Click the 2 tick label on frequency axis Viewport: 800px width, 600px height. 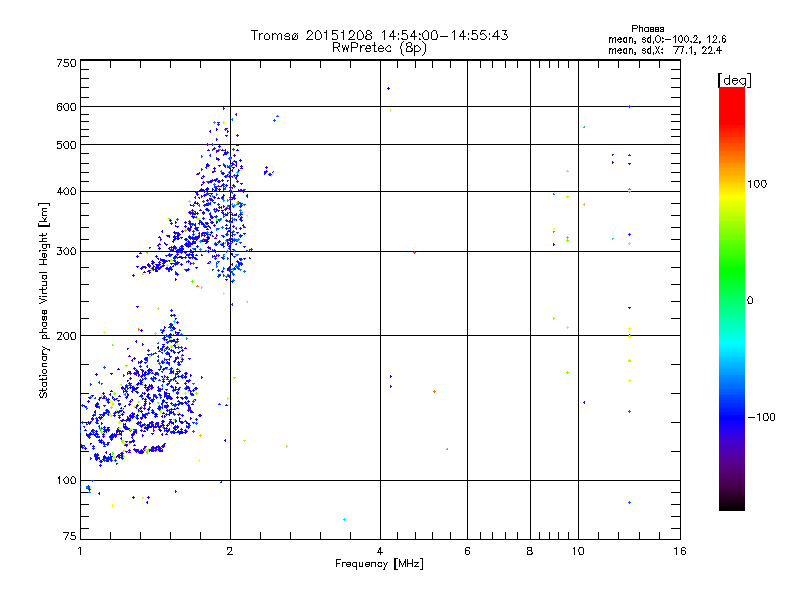(230, 551)
